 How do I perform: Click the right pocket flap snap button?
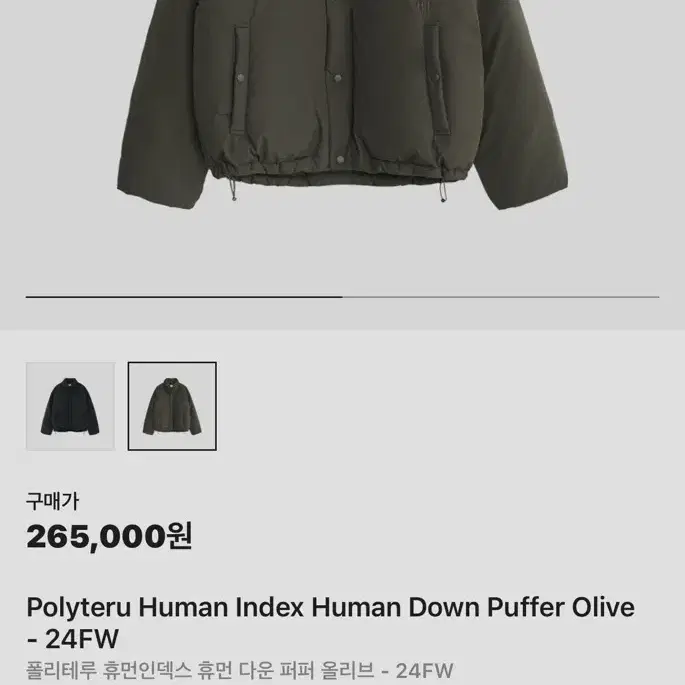(436, 78)
